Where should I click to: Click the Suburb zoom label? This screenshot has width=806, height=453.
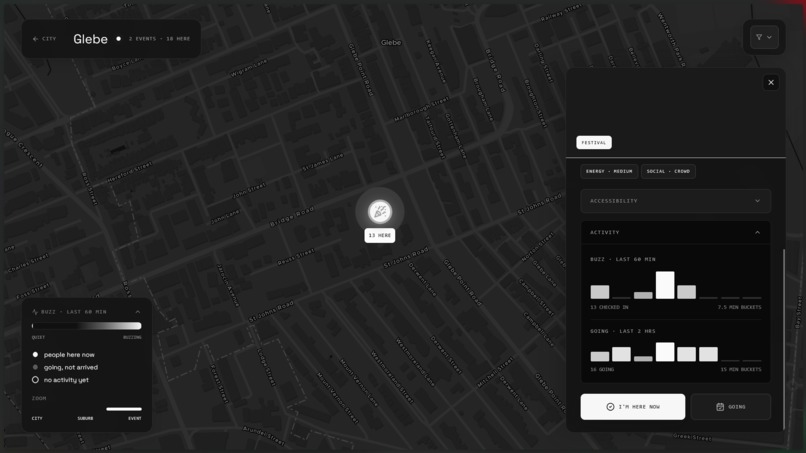click(x=85, y=419)
